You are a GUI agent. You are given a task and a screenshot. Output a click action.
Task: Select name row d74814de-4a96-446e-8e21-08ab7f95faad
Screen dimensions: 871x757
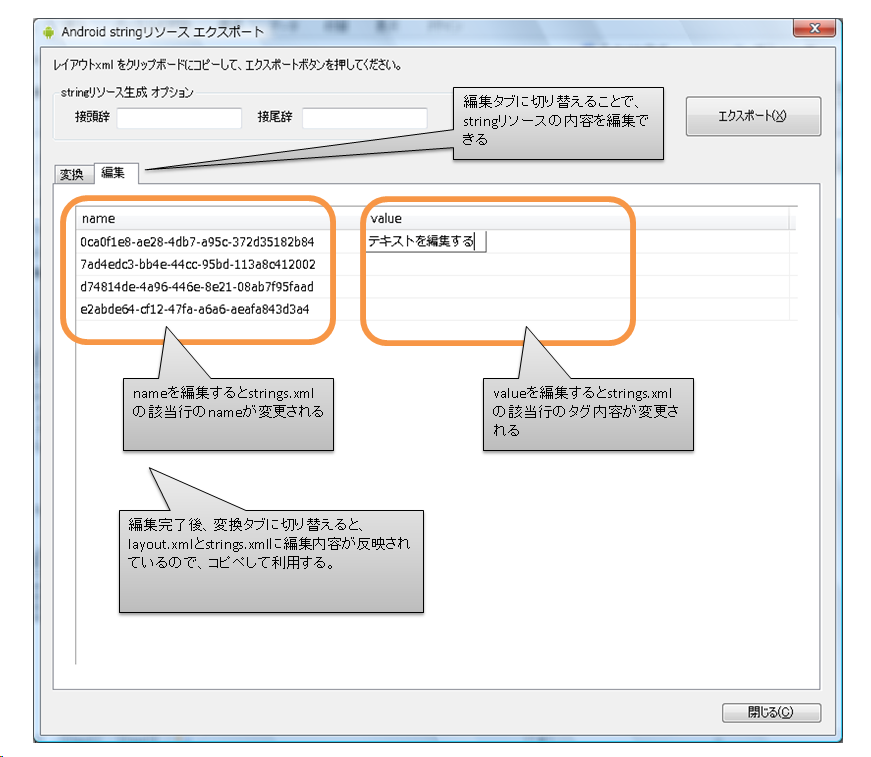point(198,287)
